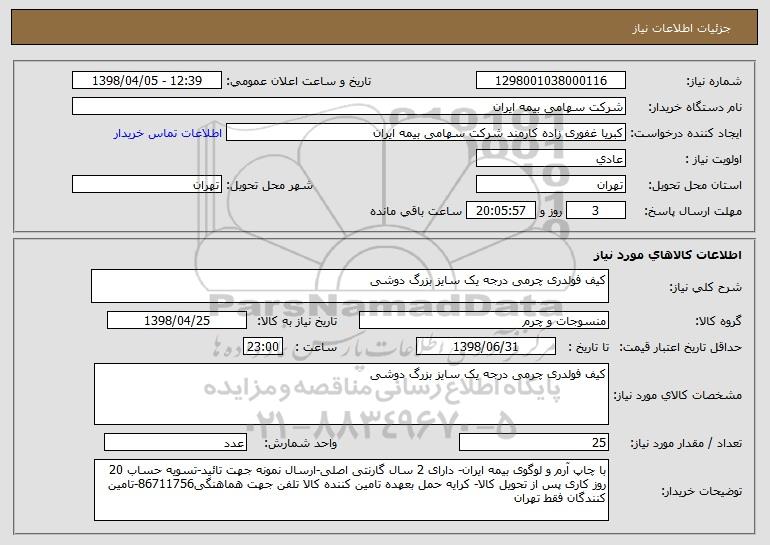Click the buyer notes text box توضیحات خریدار
The image size is (770, 545).
point(351,490)
